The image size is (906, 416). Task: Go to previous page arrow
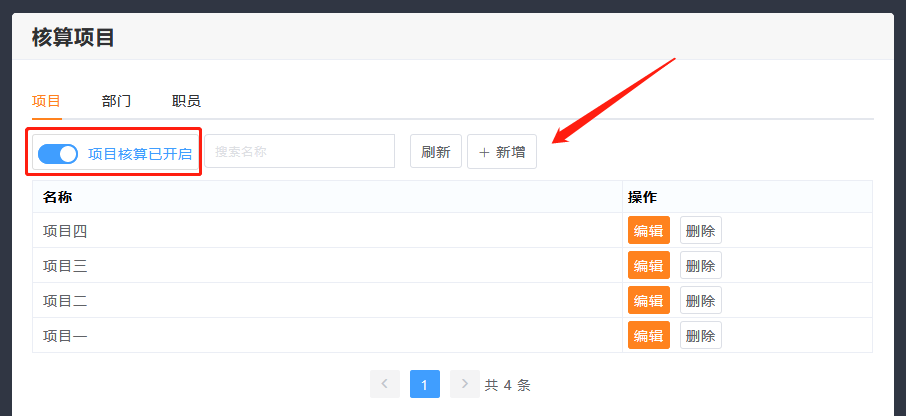tap(385, 384)
